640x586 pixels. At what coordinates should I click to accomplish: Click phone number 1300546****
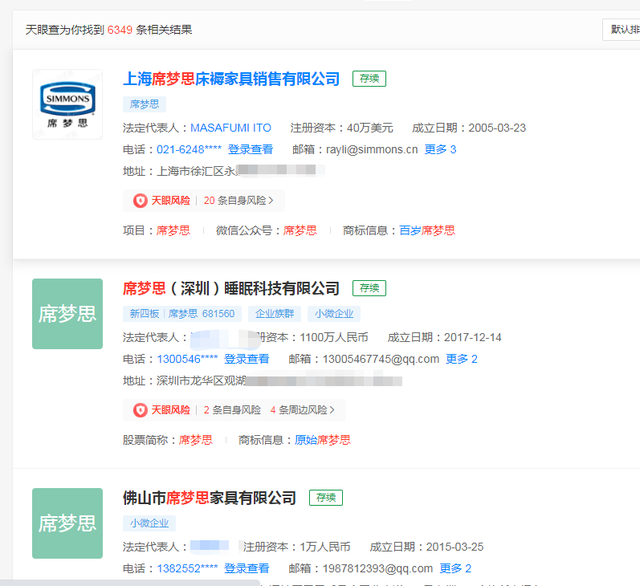tap(187, 359)
